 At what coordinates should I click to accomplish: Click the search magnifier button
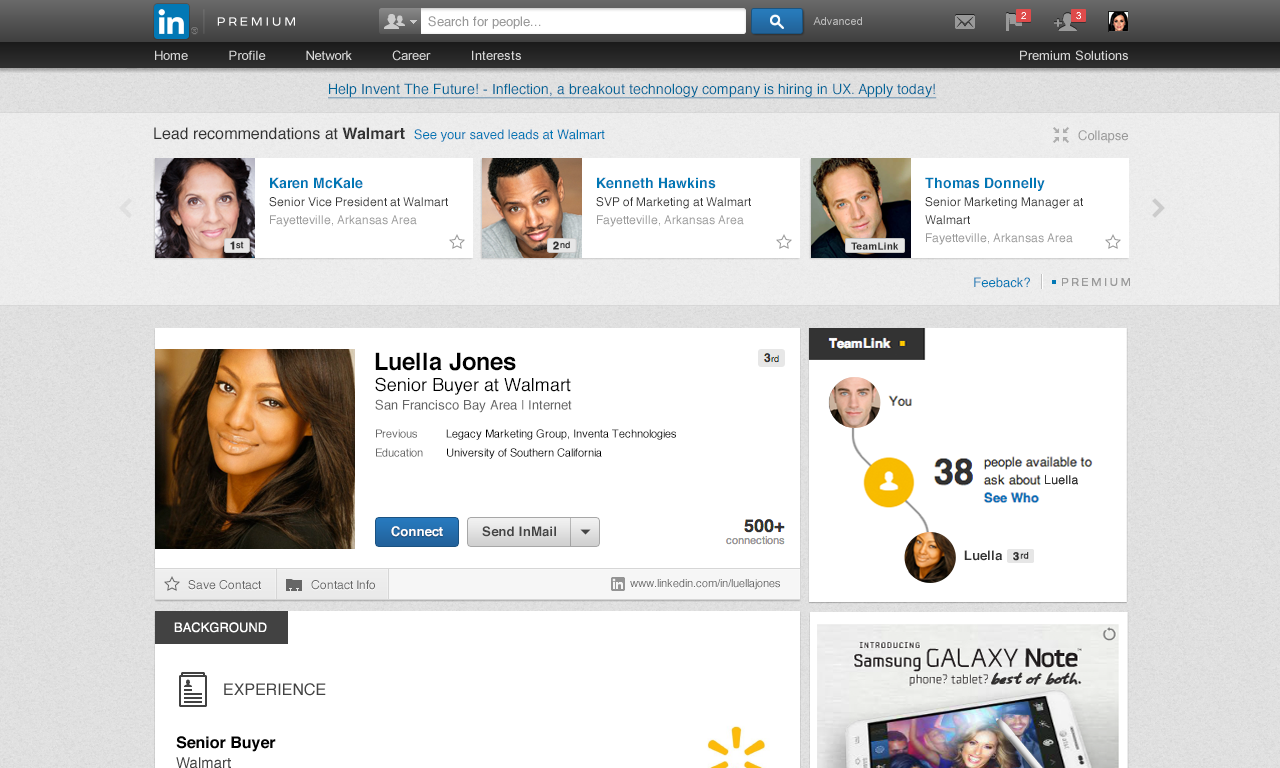[776, 21]
